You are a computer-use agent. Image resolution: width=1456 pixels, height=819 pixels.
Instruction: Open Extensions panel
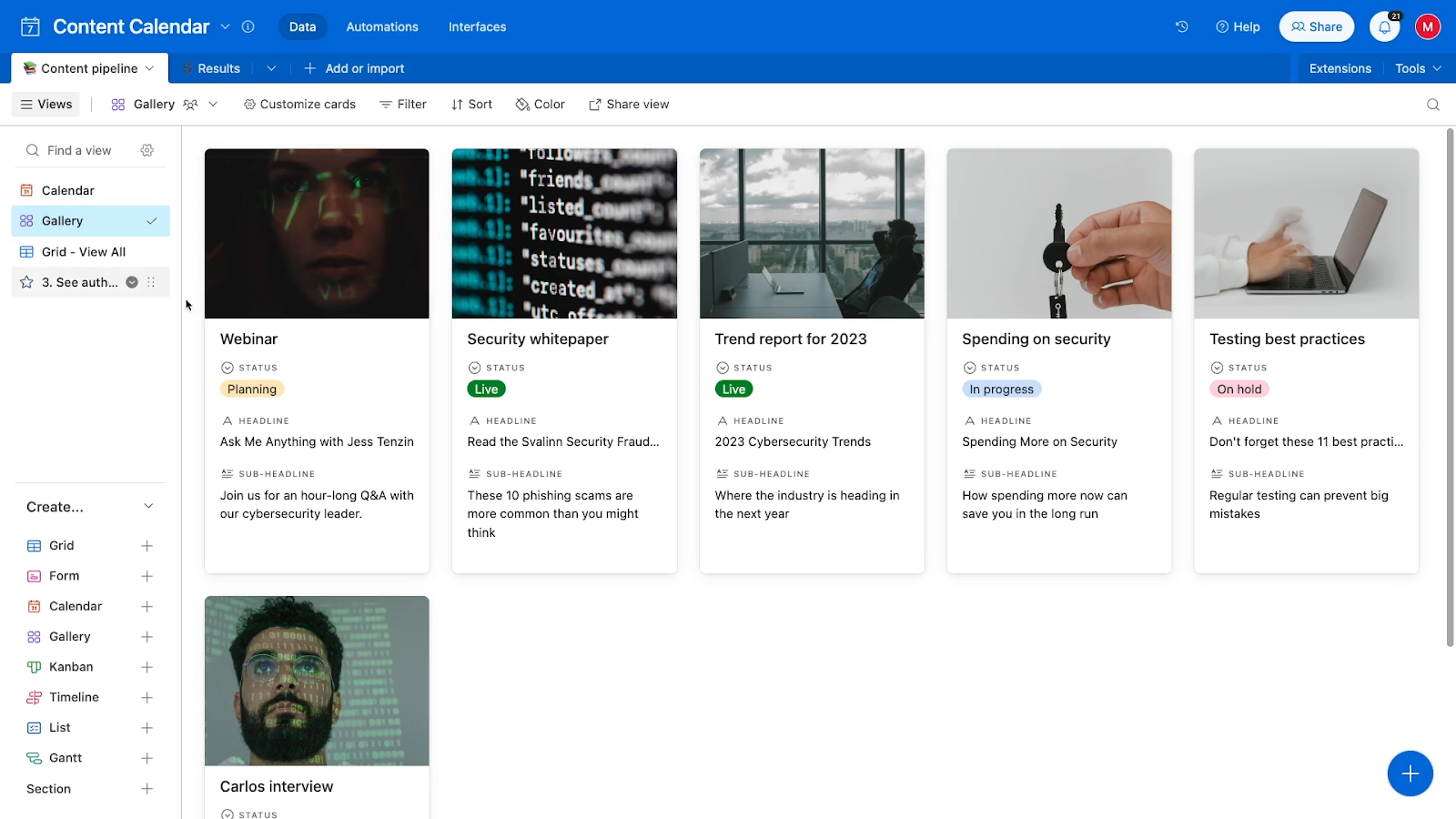pos(1340,68)
